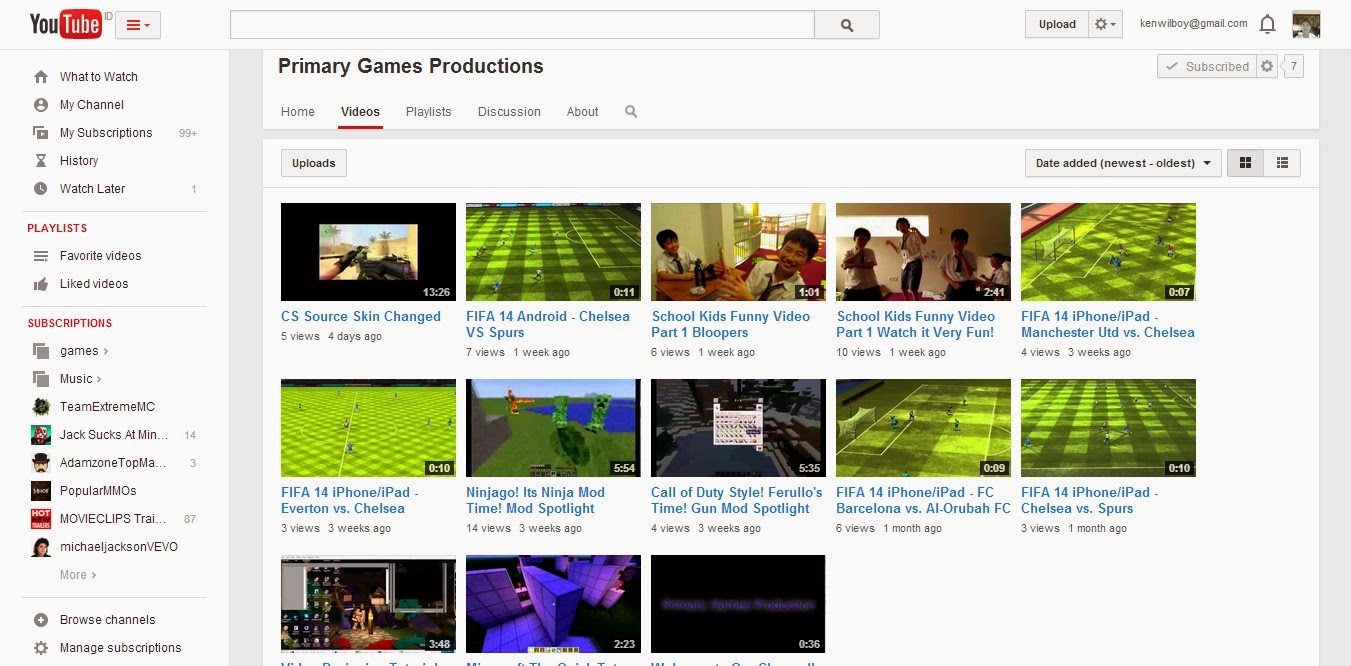
Task: Open the 0:36 duration video thumbnail
Action: click(x=738, y=604)
